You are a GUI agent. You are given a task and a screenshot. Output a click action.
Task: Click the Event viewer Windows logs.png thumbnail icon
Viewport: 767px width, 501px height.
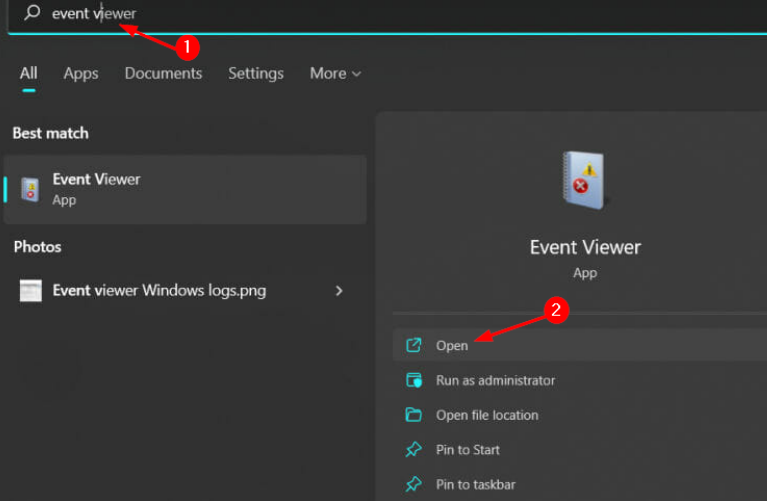pos(31,291)
